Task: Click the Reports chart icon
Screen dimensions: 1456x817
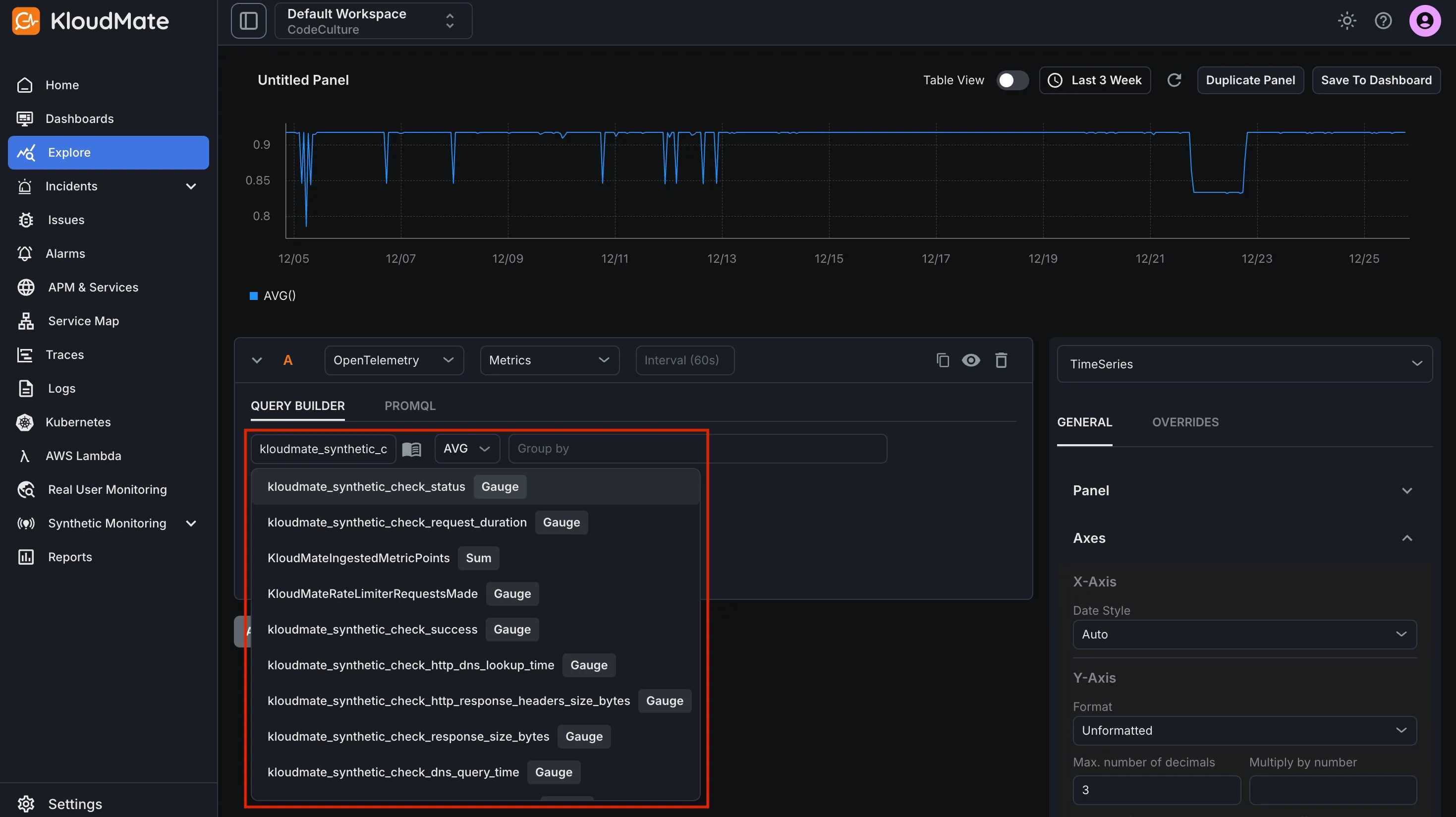Action: pyautogui.click(x=26, y=557)
